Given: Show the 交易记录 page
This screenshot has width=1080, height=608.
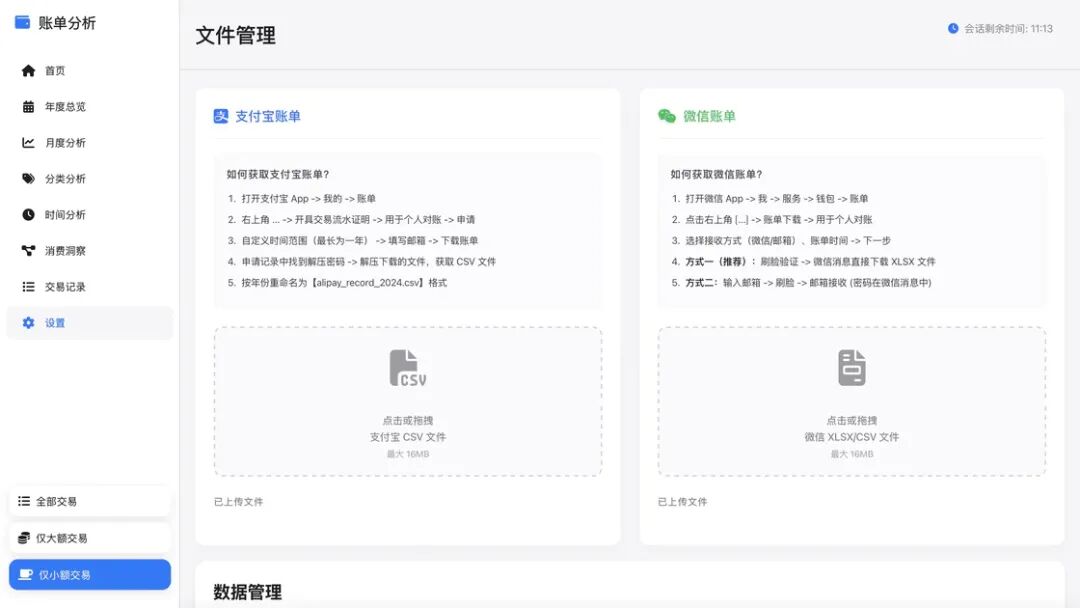Looking at the screenshot, I should pyautogui.click(x=90, y=287).
